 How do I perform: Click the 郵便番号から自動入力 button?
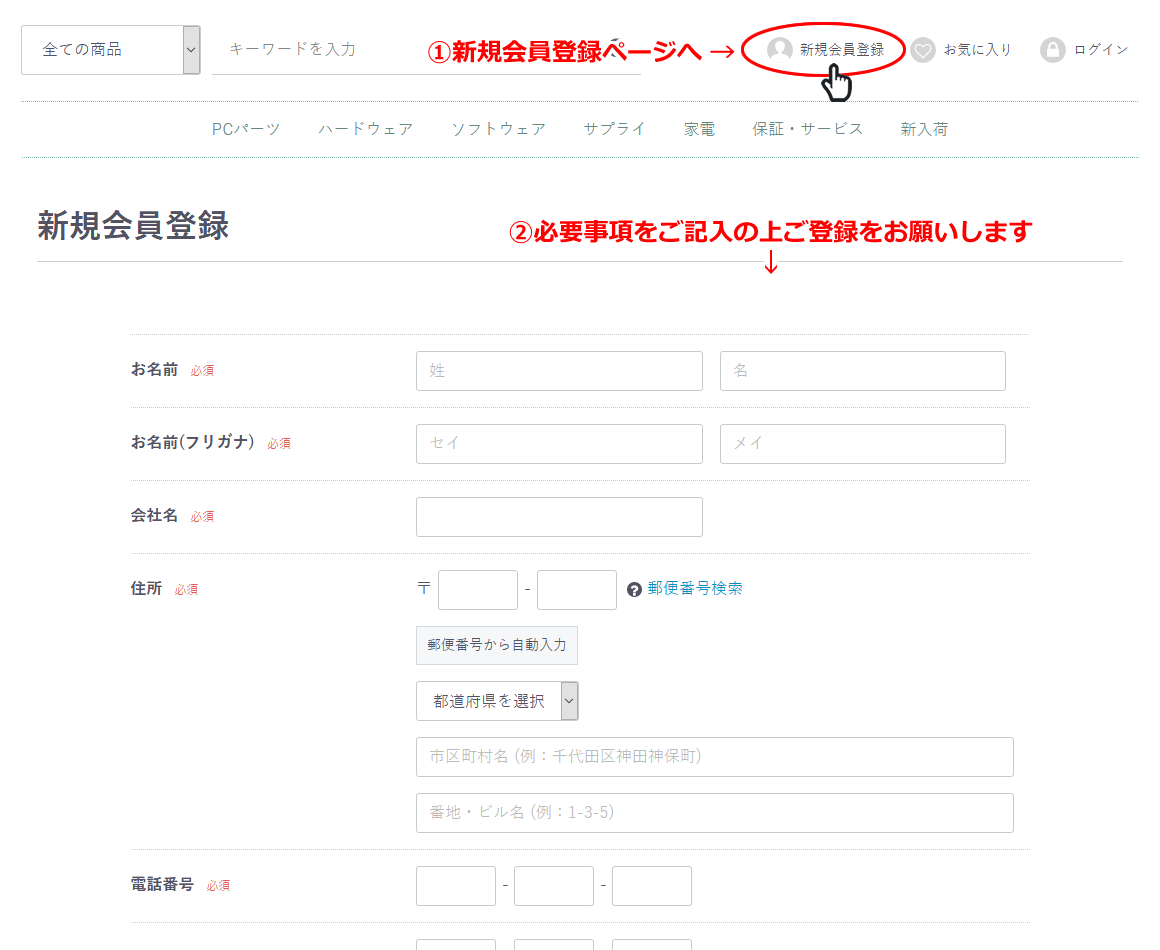497,645
